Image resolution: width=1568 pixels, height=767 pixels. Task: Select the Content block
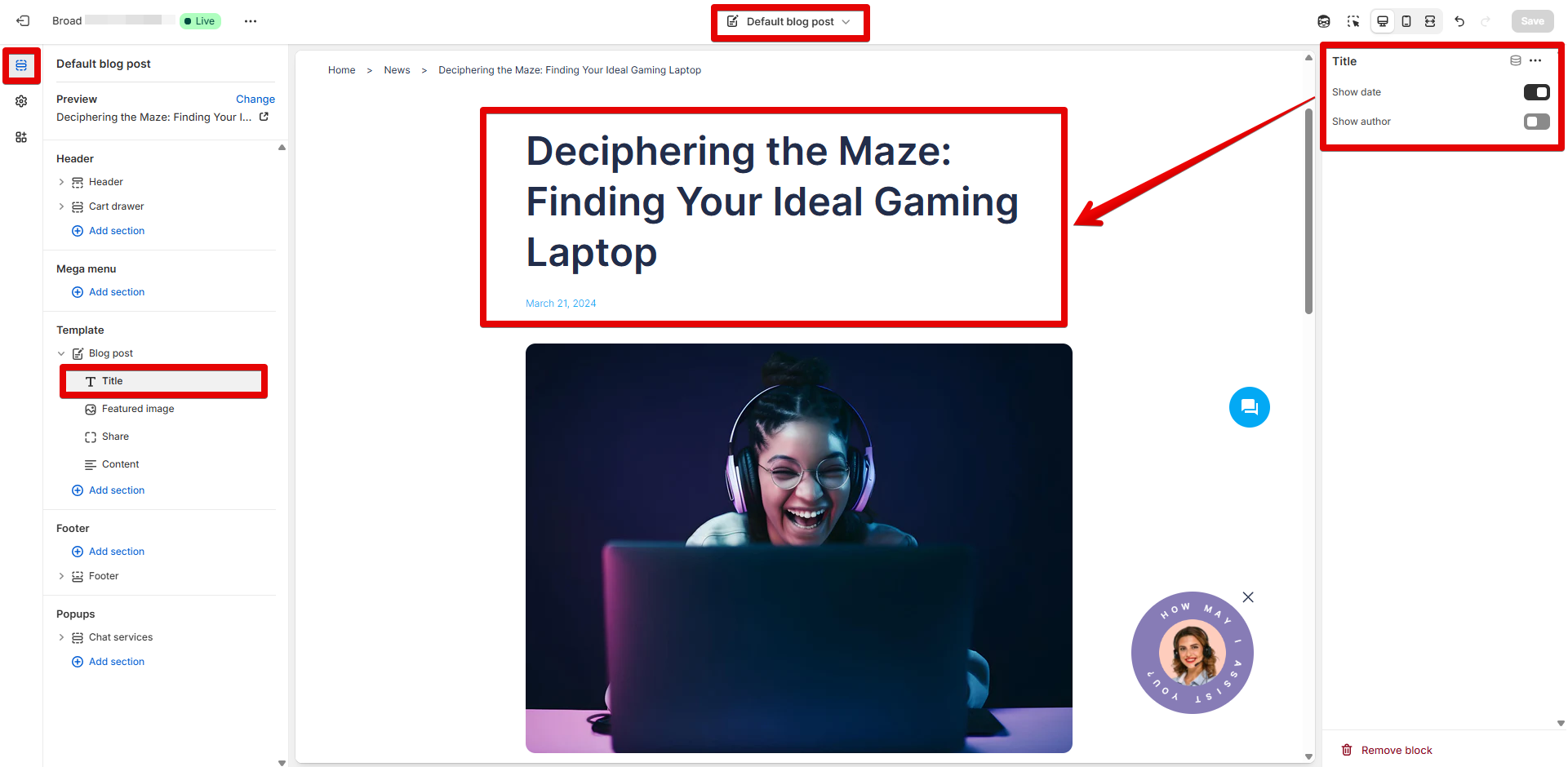coord(120,464)
